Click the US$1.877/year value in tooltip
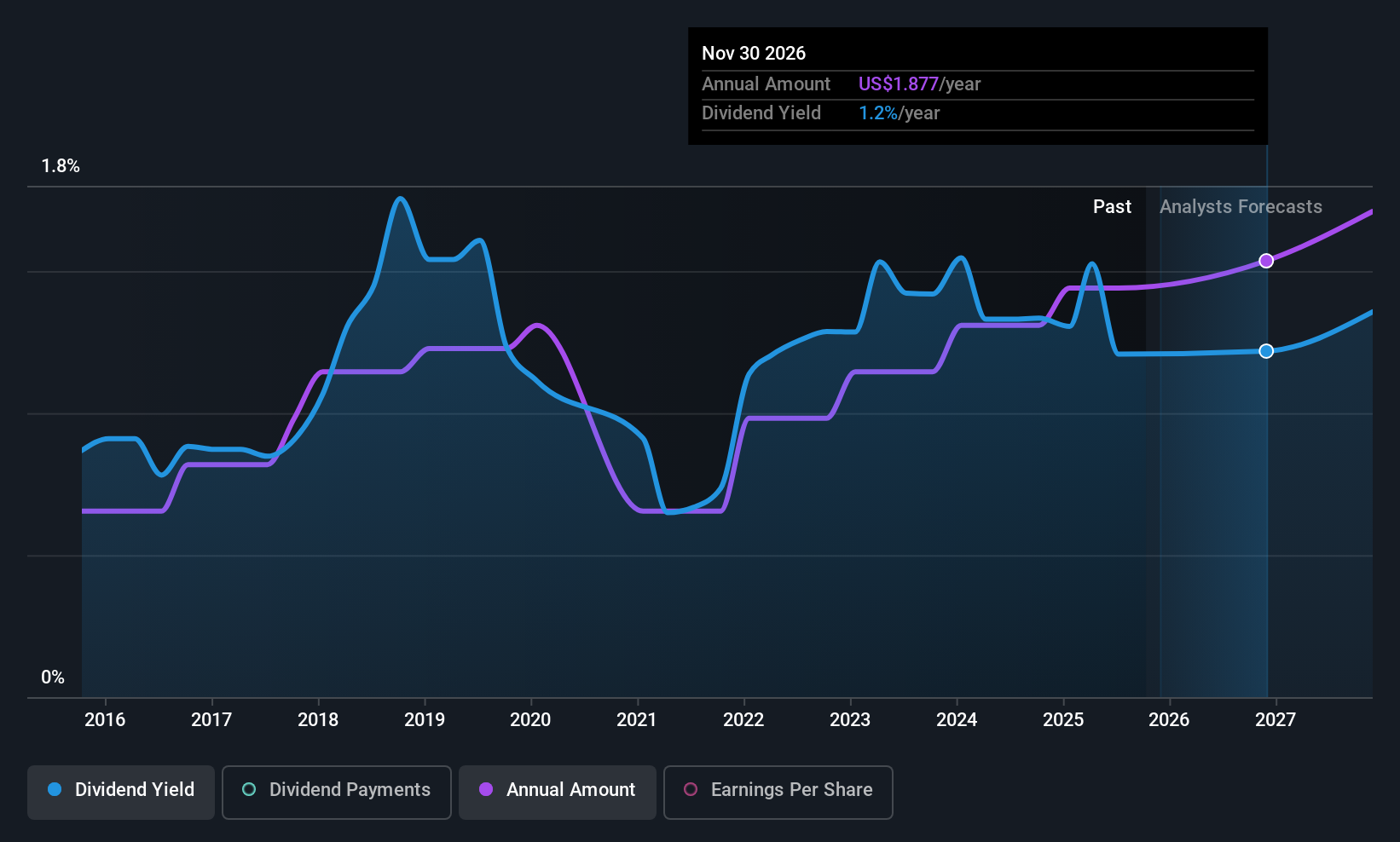The height and width of the screenshot is (842, 1400). click(919, 84)
